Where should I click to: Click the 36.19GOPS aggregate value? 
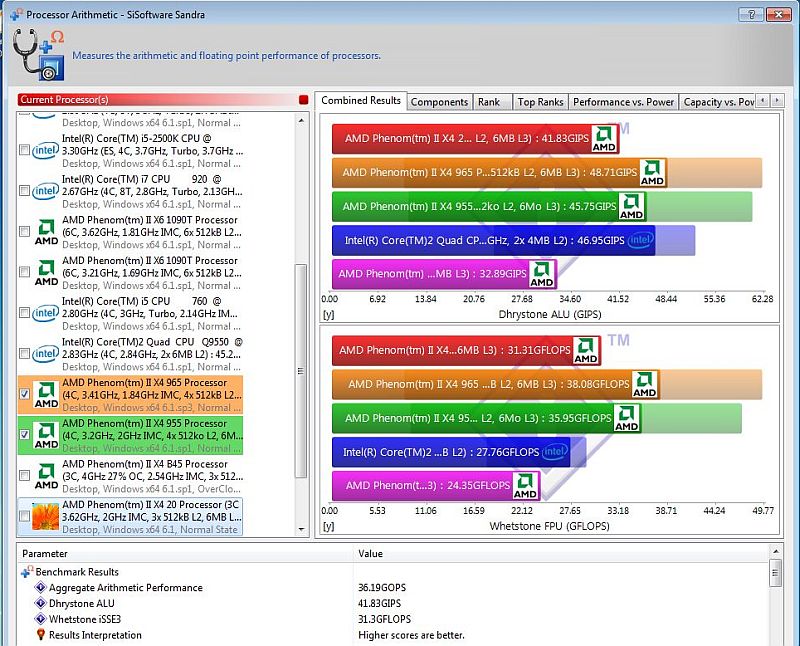point(382,587)
